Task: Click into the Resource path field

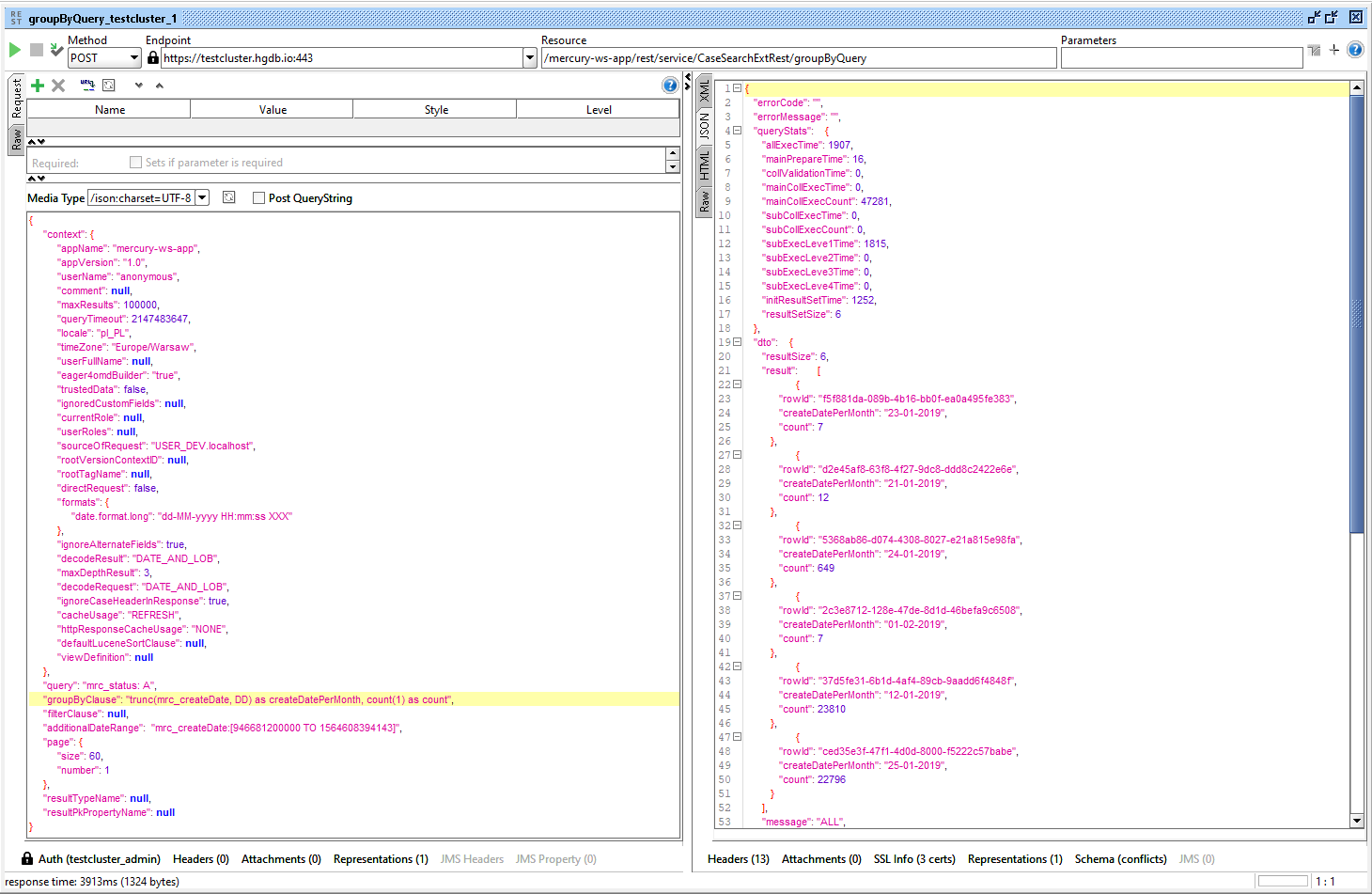Action: (x=799, y=58)
